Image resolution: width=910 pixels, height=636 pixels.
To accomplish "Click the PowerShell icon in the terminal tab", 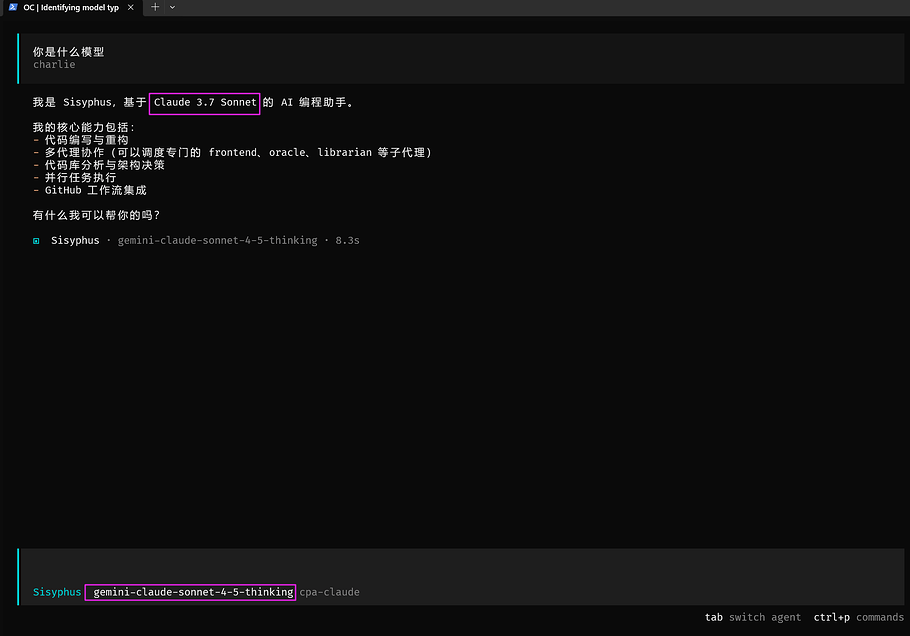I will [x=13, y=8].
